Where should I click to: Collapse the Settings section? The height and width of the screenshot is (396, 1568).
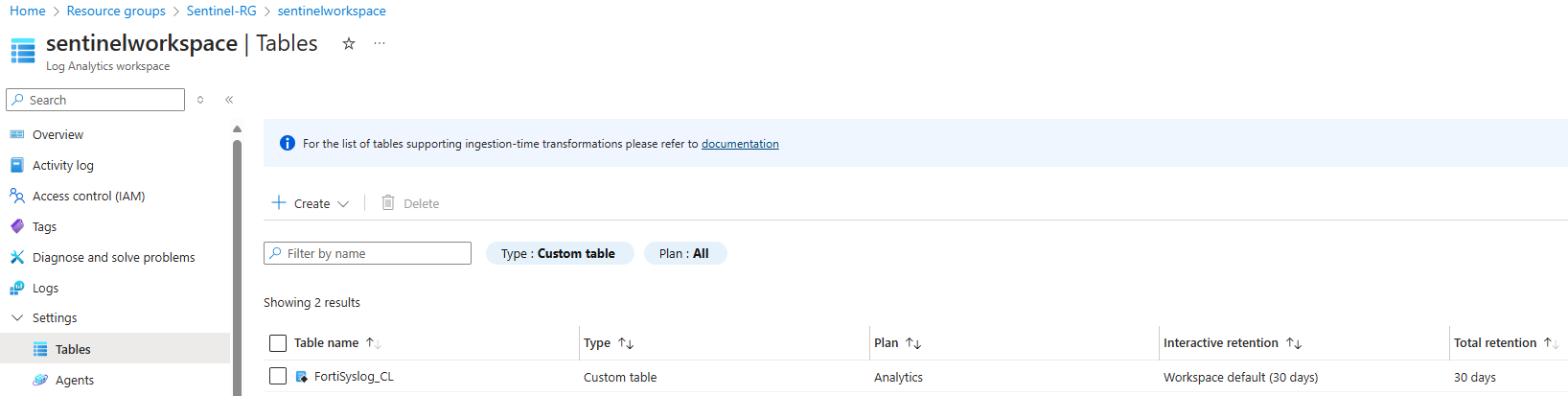17,317
